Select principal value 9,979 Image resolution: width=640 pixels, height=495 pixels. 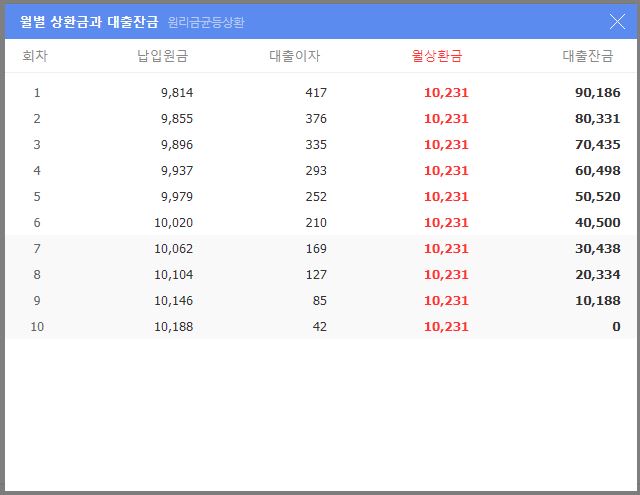[x=177, y=197]
